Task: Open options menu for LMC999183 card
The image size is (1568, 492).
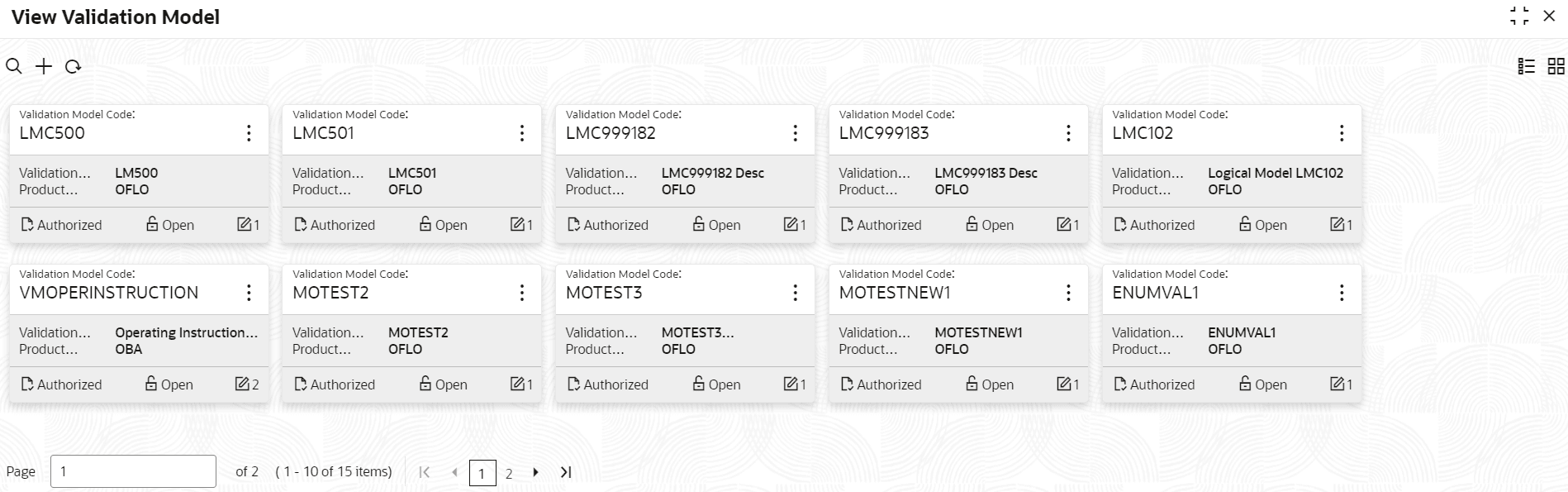Action: [1068, 133]
